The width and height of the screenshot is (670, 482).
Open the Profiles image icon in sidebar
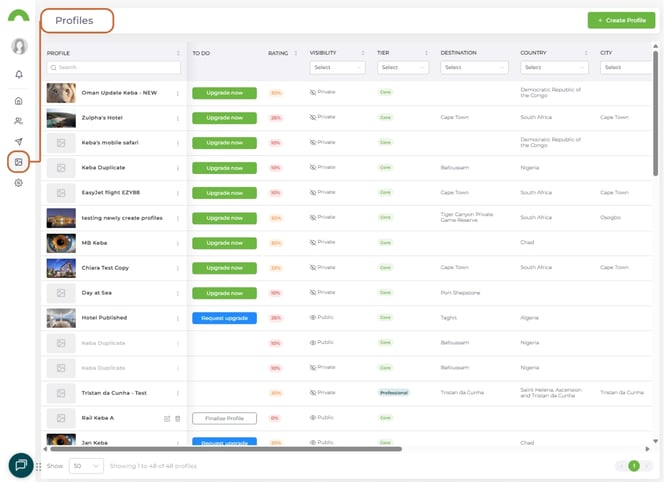pos(18,162)
